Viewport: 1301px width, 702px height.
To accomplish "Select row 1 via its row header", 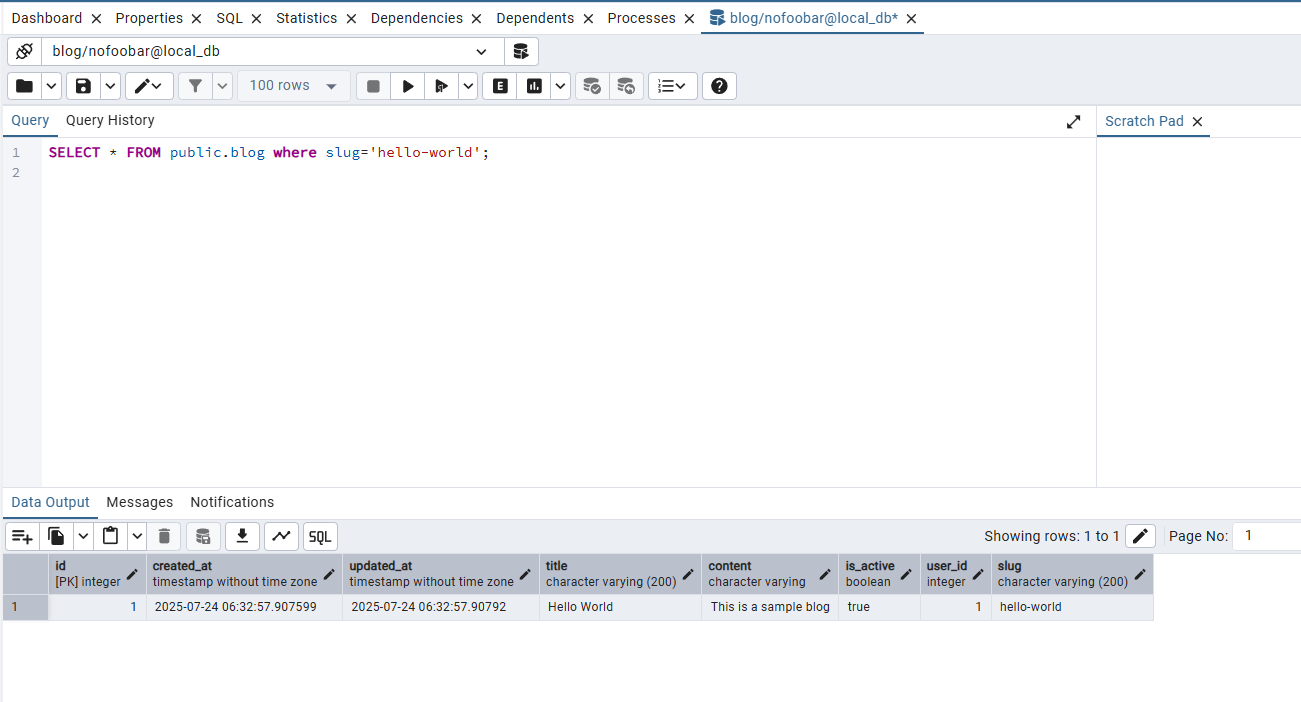I will coord(25,607).
